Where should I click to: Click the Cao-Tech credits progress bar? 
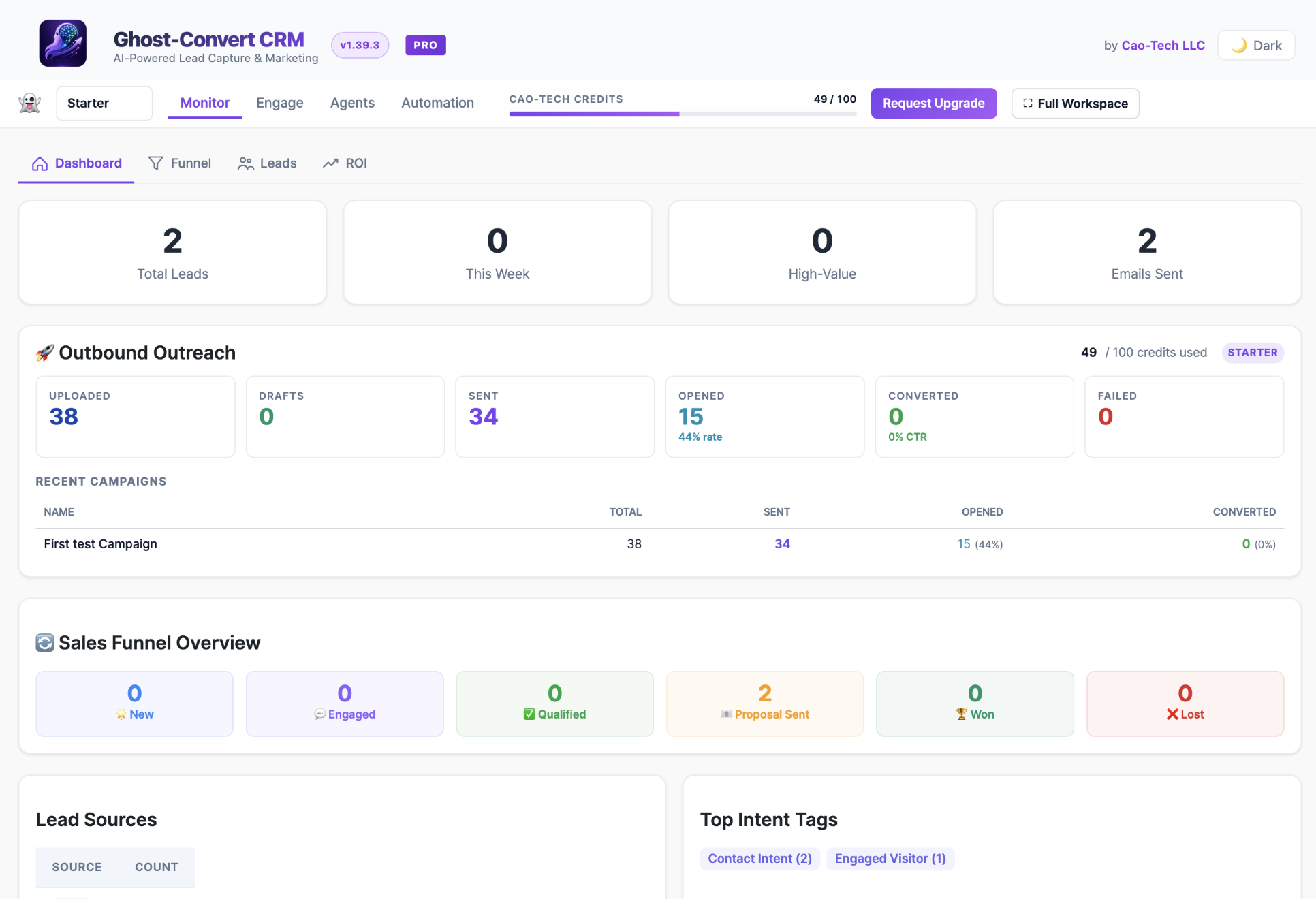pos(683,114)
